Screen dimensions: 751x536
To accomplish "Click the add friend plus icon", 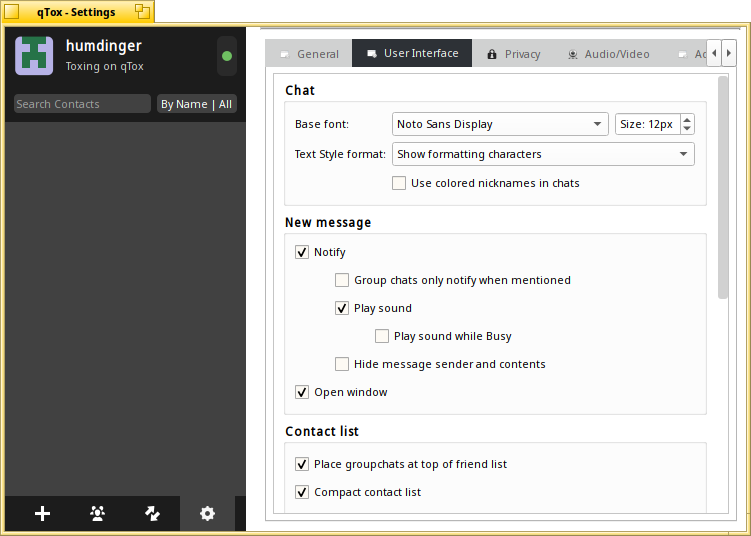I will coord(43,513).
